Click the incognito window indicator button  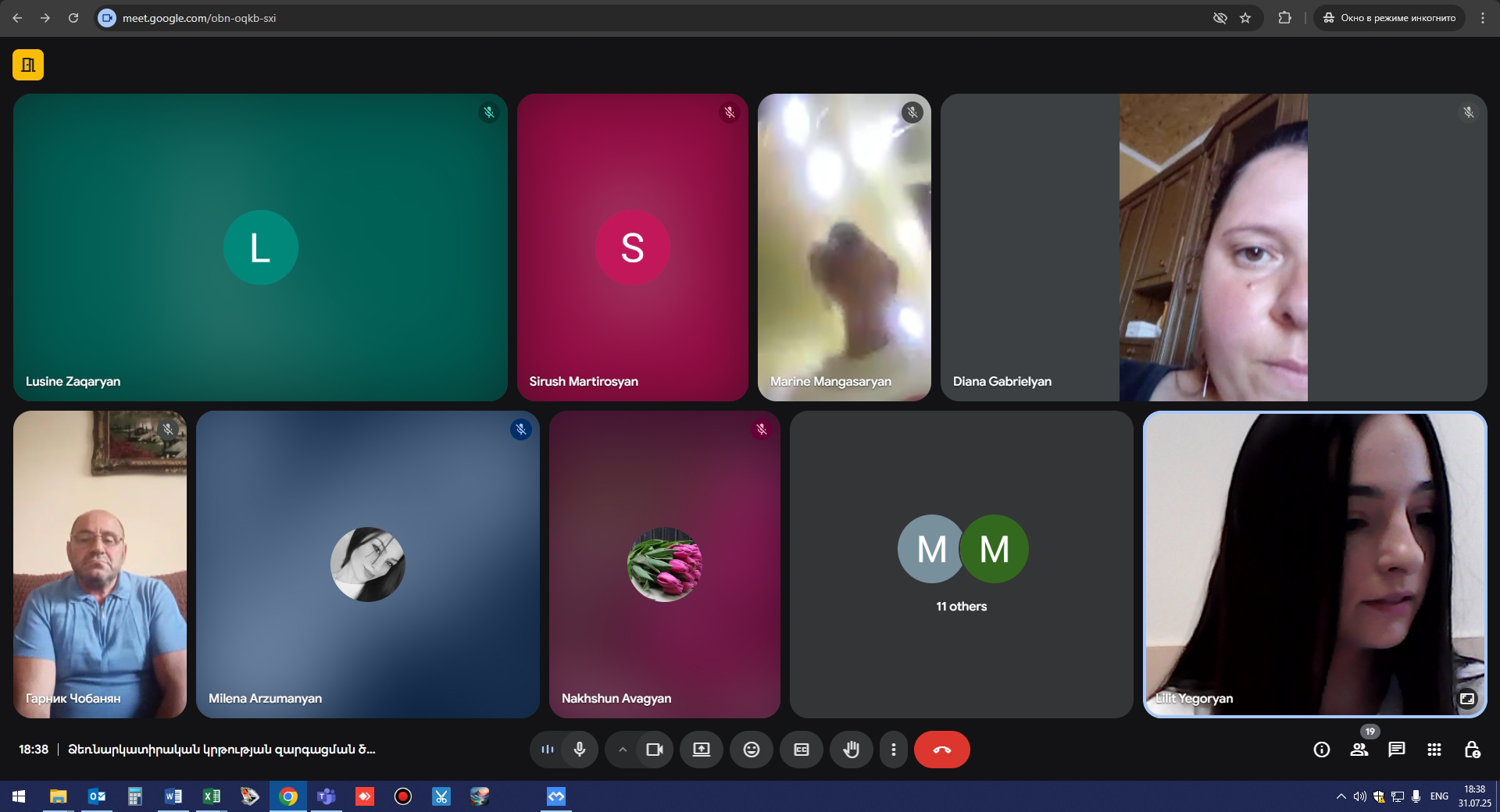coord(1389,18)
